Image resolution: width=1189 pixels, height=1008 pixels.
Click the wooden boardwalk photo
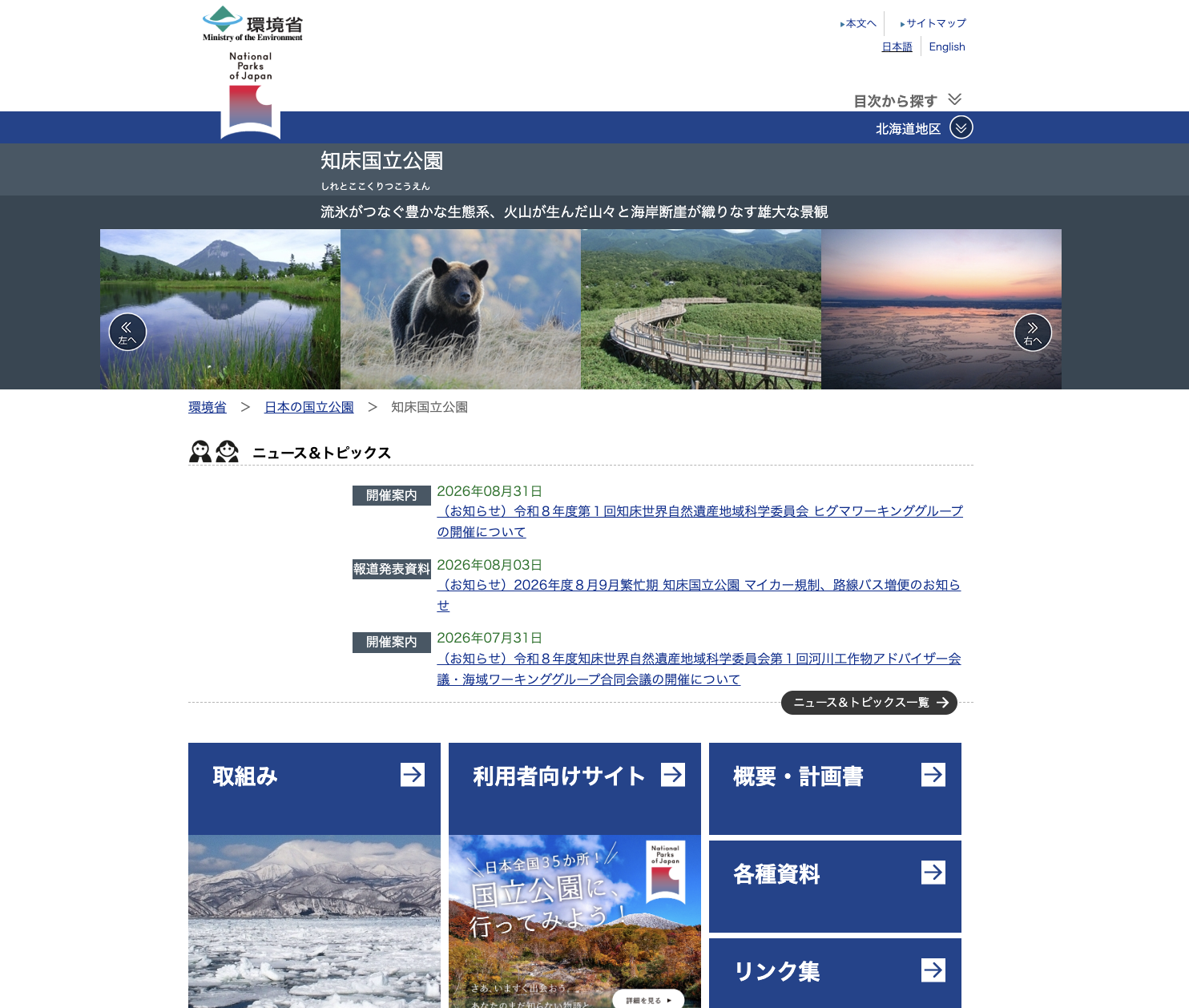pos(701,309)
